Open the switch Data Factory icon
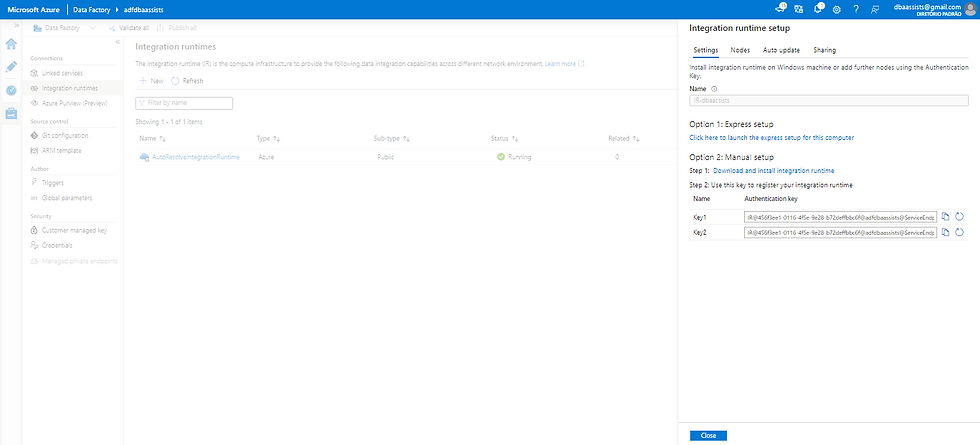 (799, 9)
